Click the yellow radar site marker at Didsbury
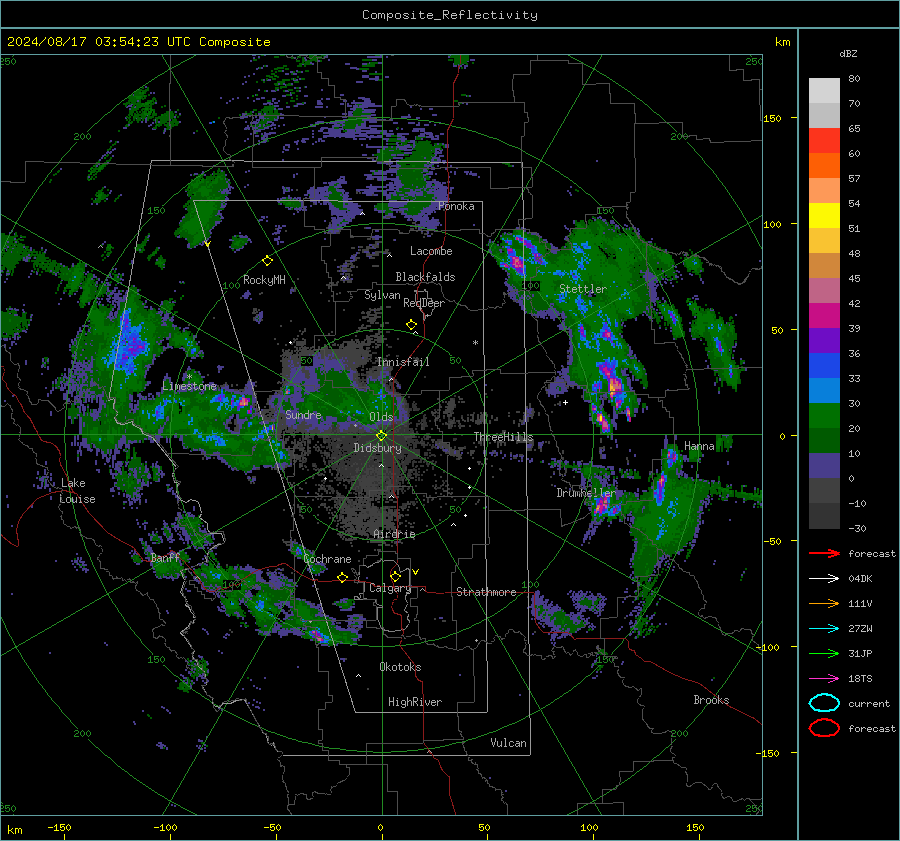900x841 pixels. (x=381, y=436)
